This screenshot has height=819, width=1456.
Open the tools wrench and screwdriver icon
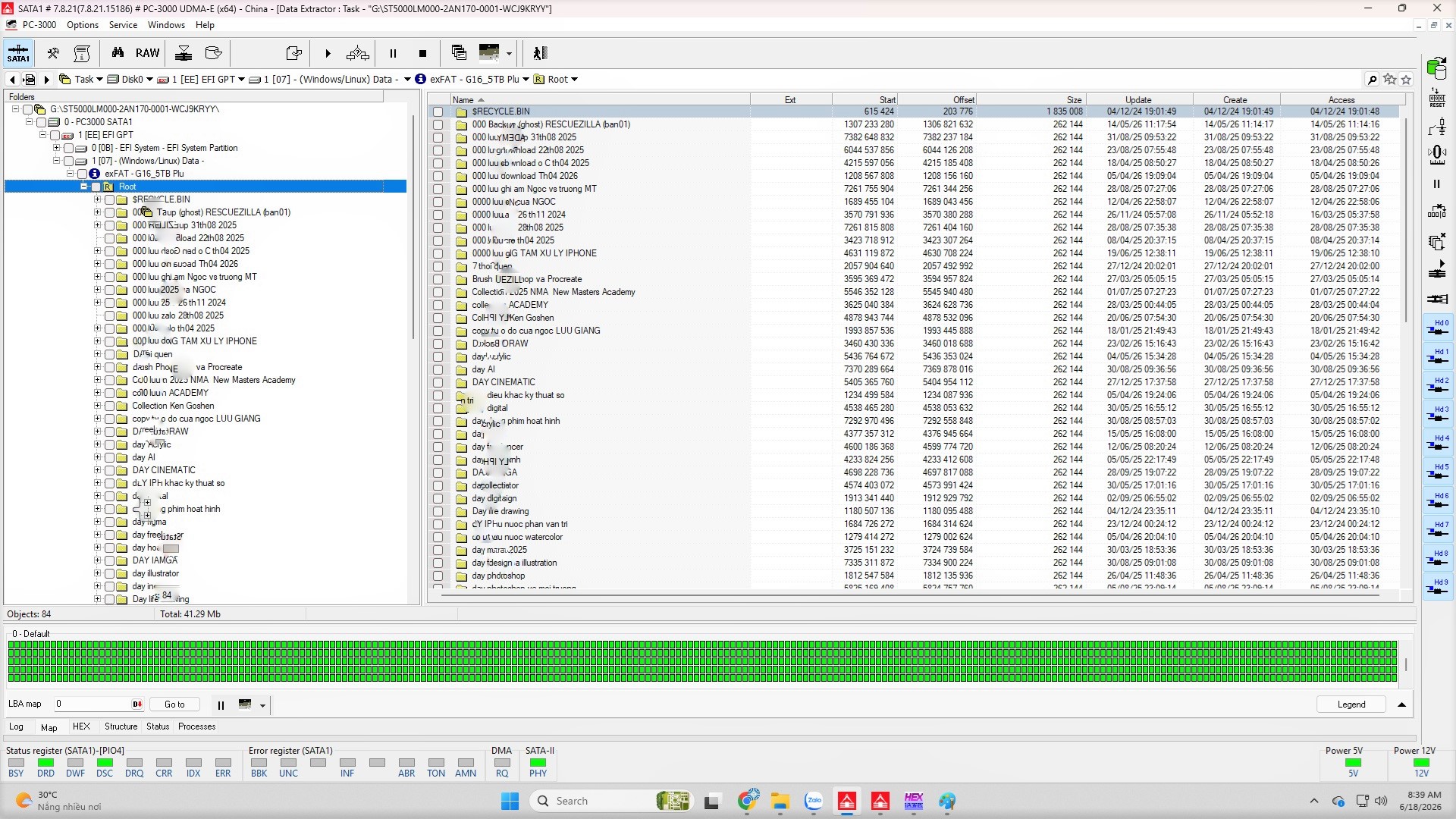[x=53, y=53]
